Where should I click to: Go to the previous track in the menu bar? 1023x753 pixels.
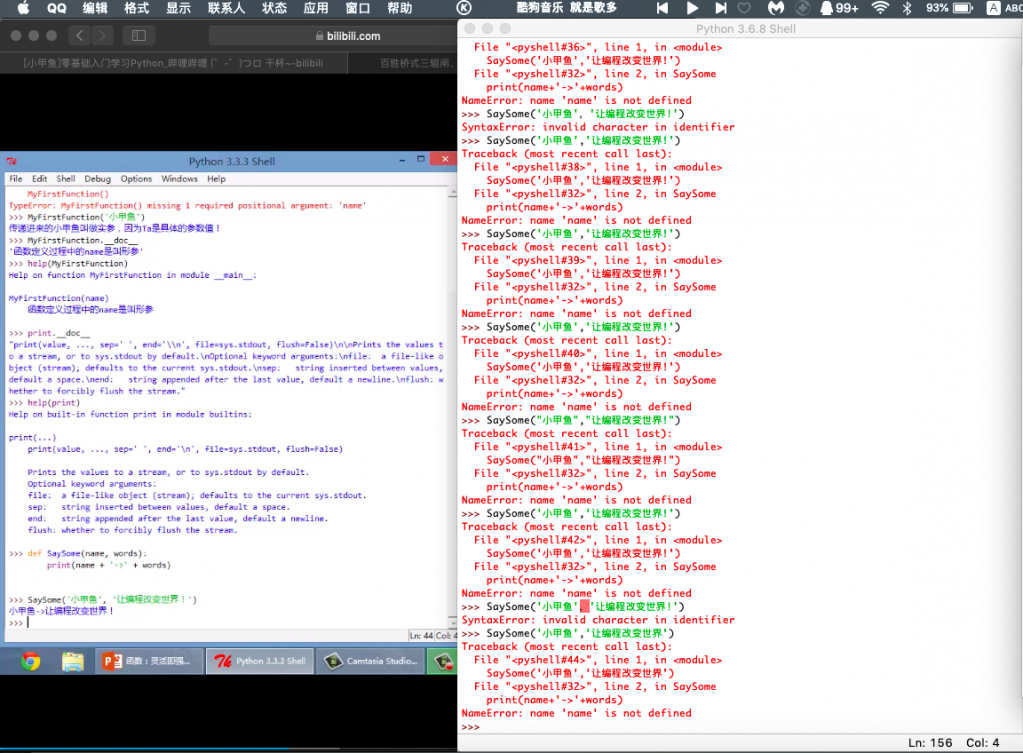pos(662,8)
